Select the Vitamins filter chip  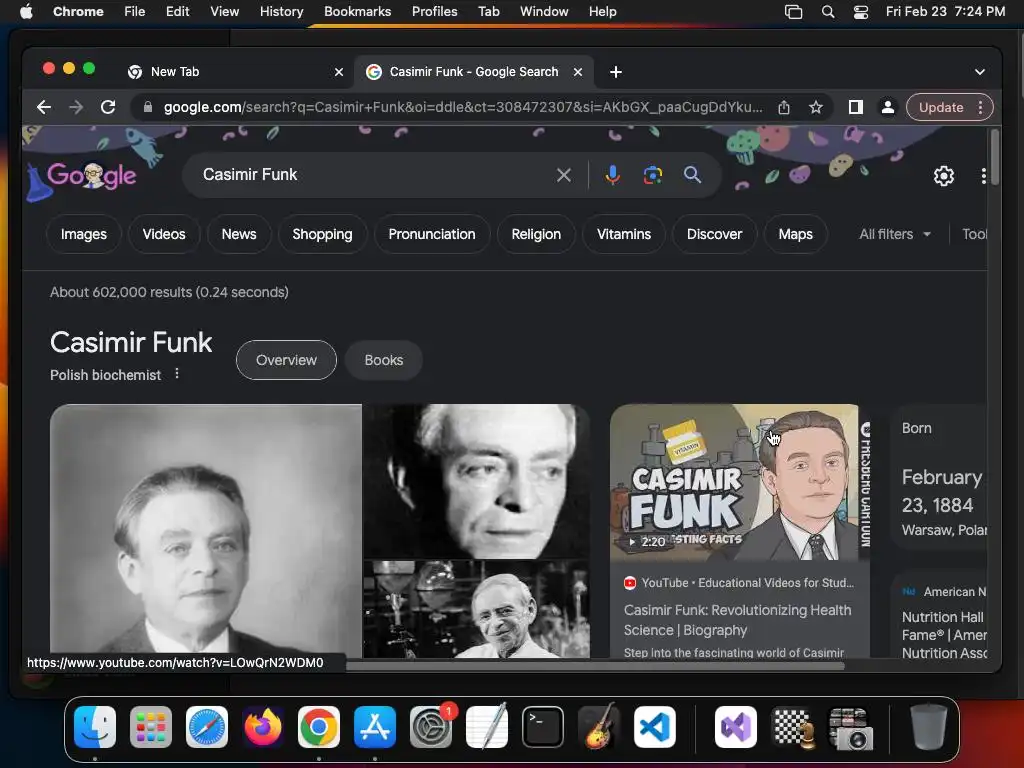click(624, 234)
